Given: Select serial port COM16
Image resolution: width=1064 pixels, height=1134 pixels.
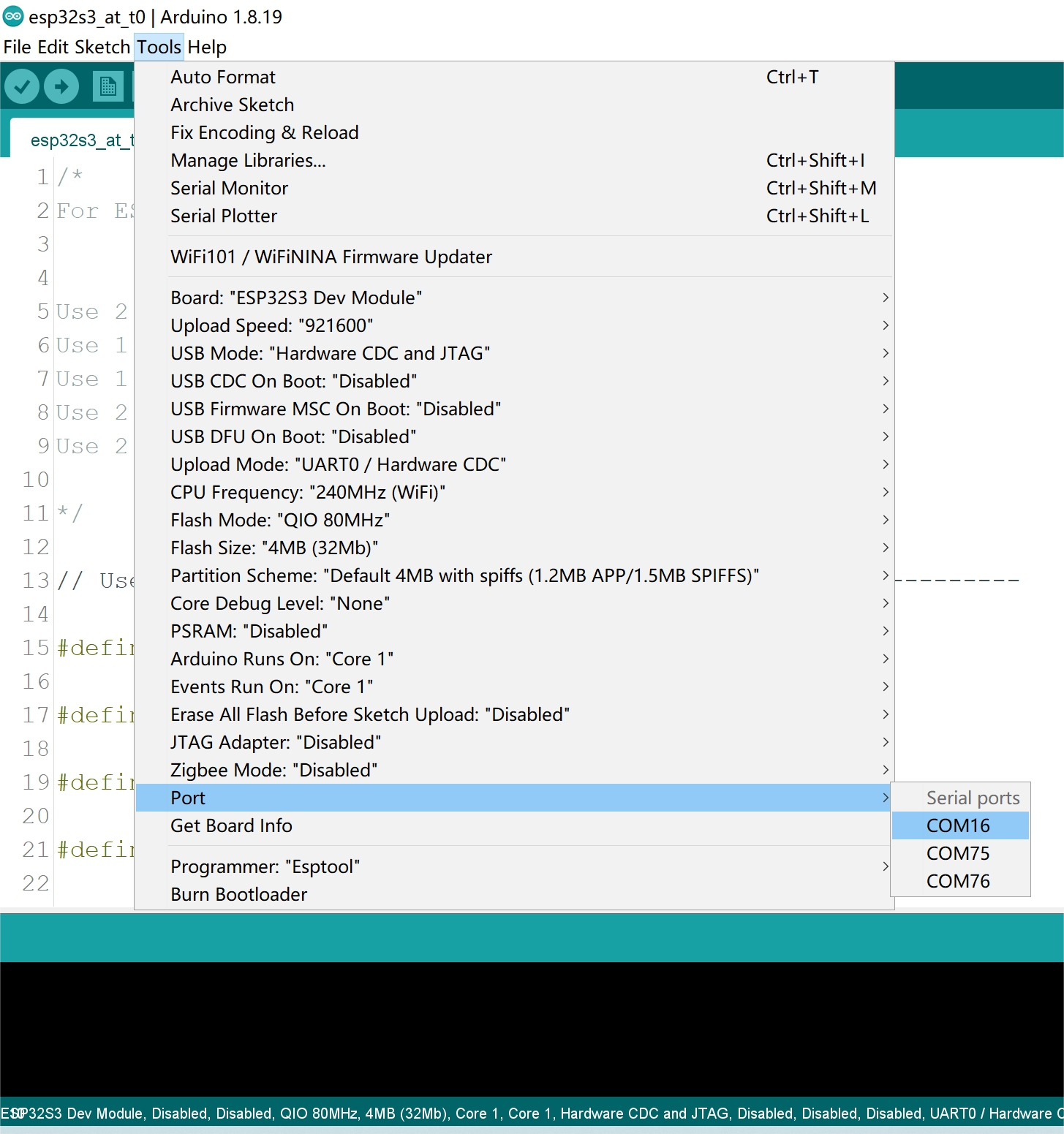Looking at the screenshot, I should (x=960, y=825).
